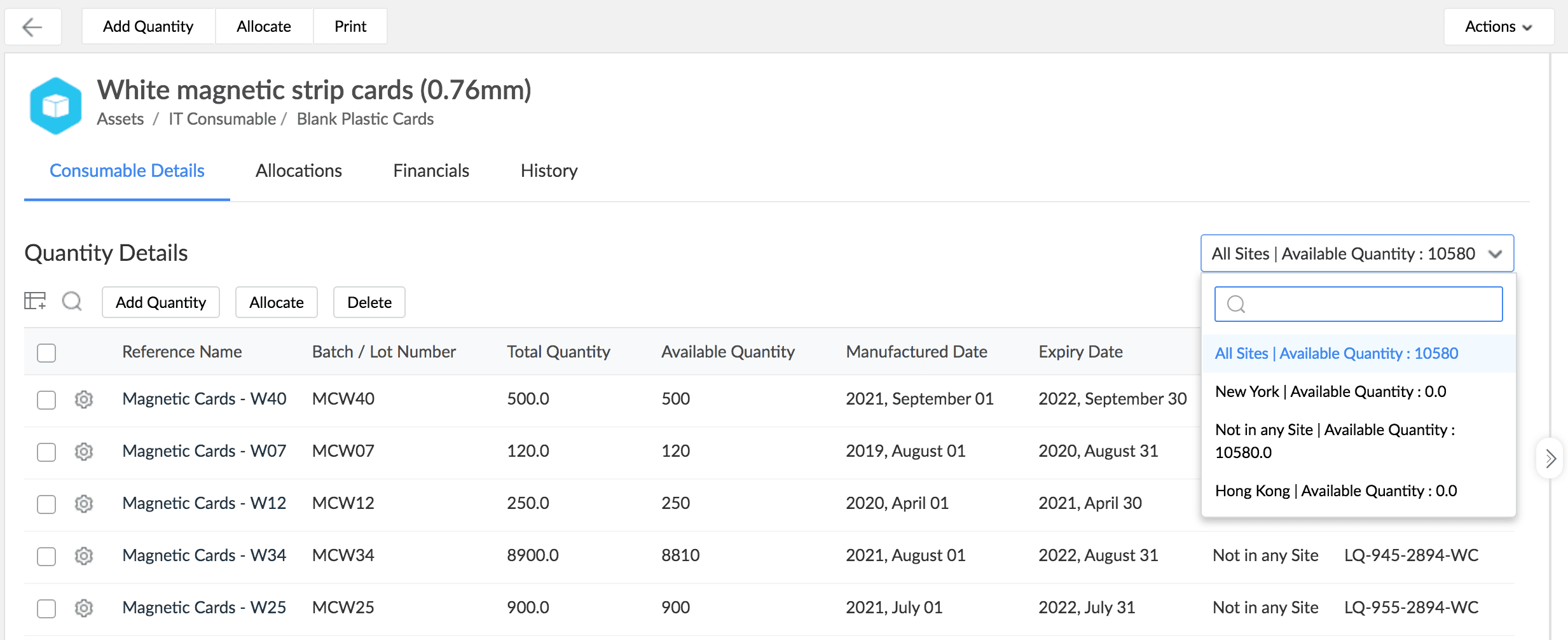The height and width of the screenshot is (640, 1568).
Task: Open gear settings for Magnetic Cards - W12
Action: pos(84,504)
